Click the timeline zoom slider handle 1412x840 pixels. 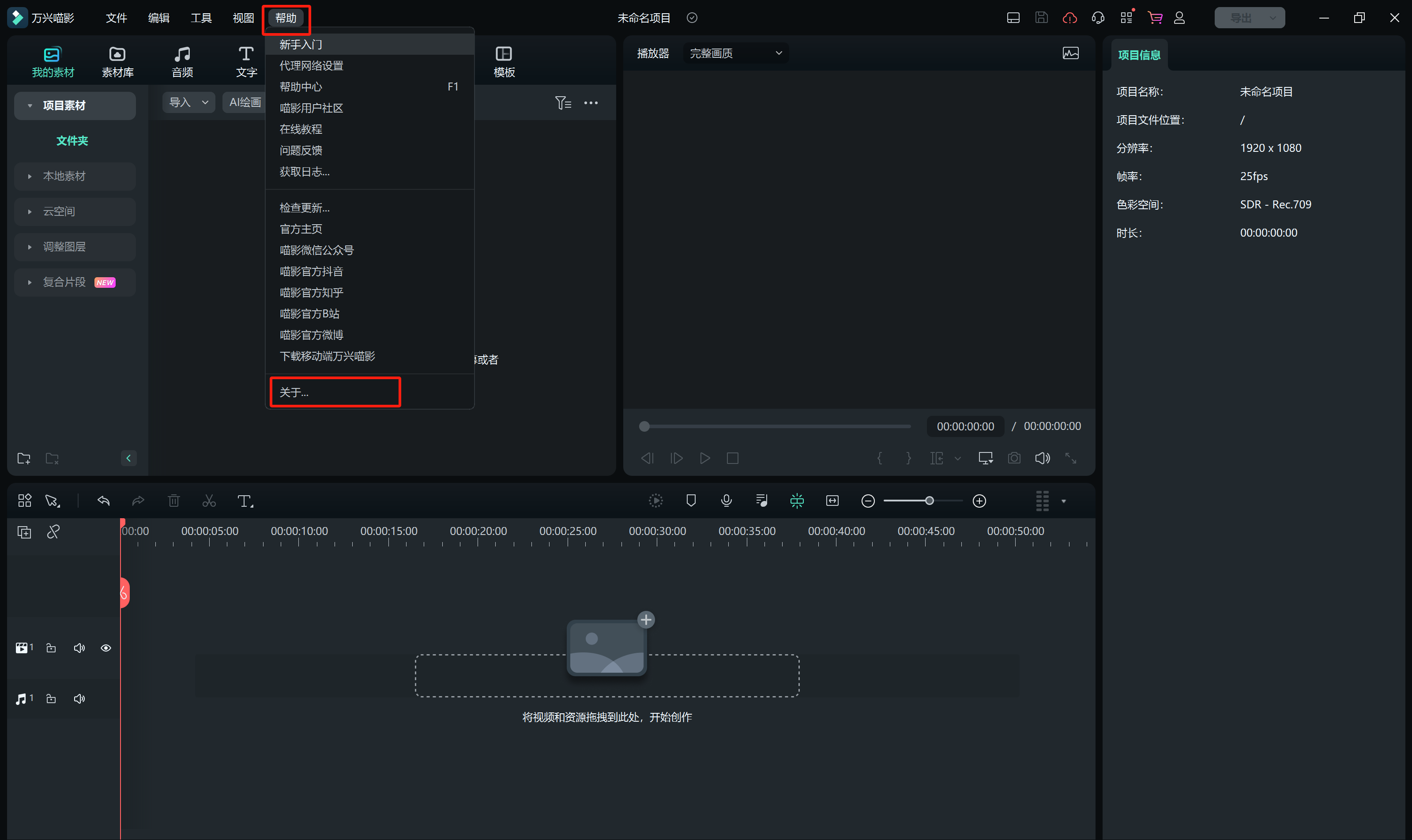pyautogui.click(x=929, y=501)
